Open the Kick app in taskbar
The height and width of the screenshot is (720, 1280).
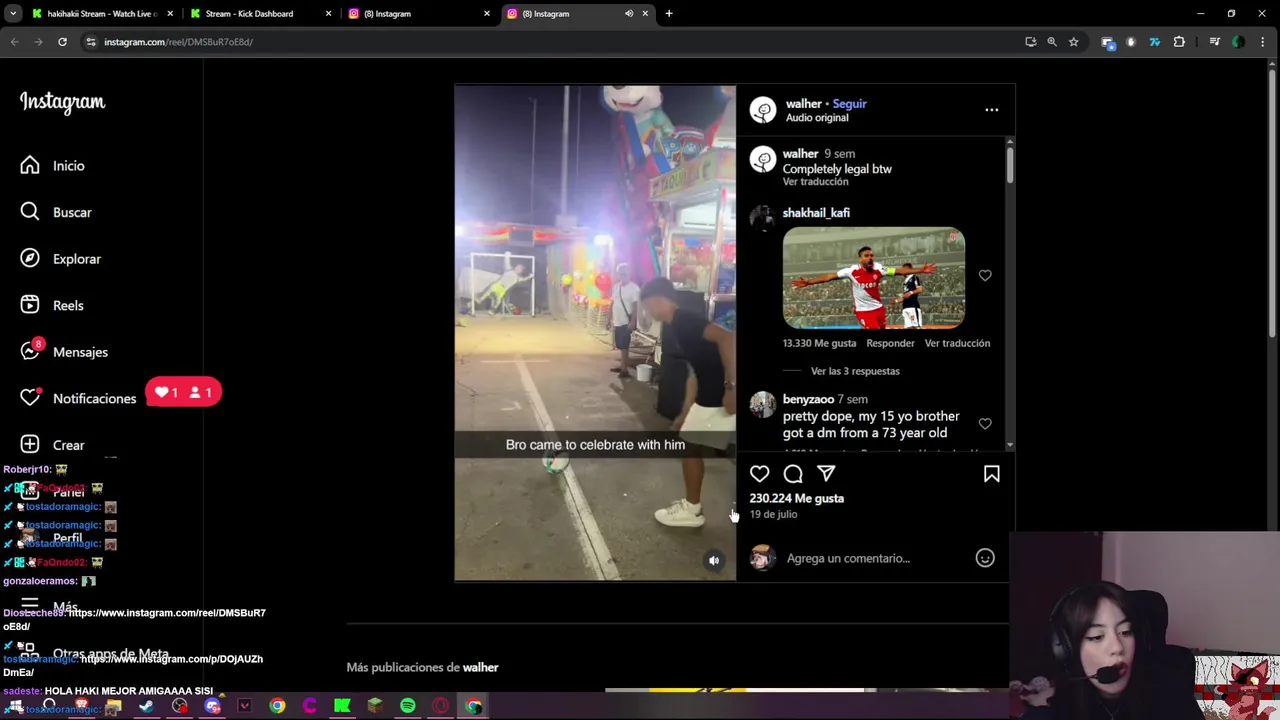(342, 706)
